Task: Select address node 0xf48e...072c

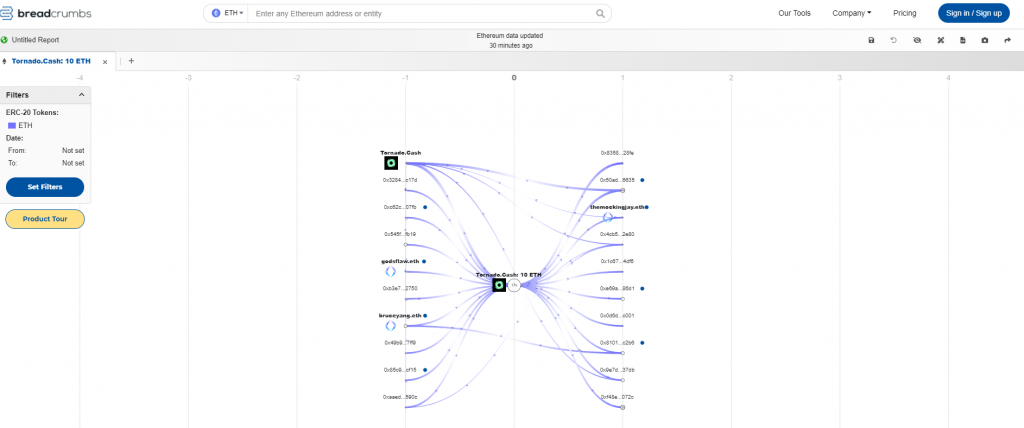Action: tap(617, 397)
